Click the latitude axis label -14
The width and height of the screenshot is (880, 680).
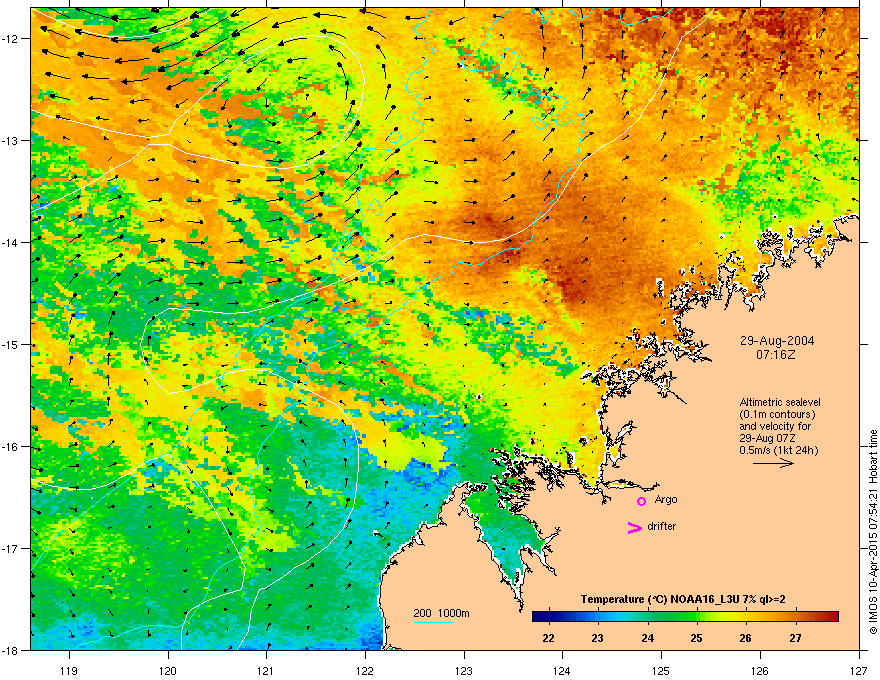point(11,242)
